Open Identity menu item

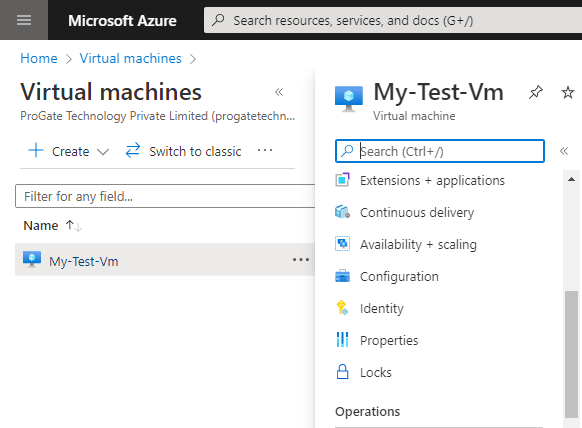coord(382,308)
